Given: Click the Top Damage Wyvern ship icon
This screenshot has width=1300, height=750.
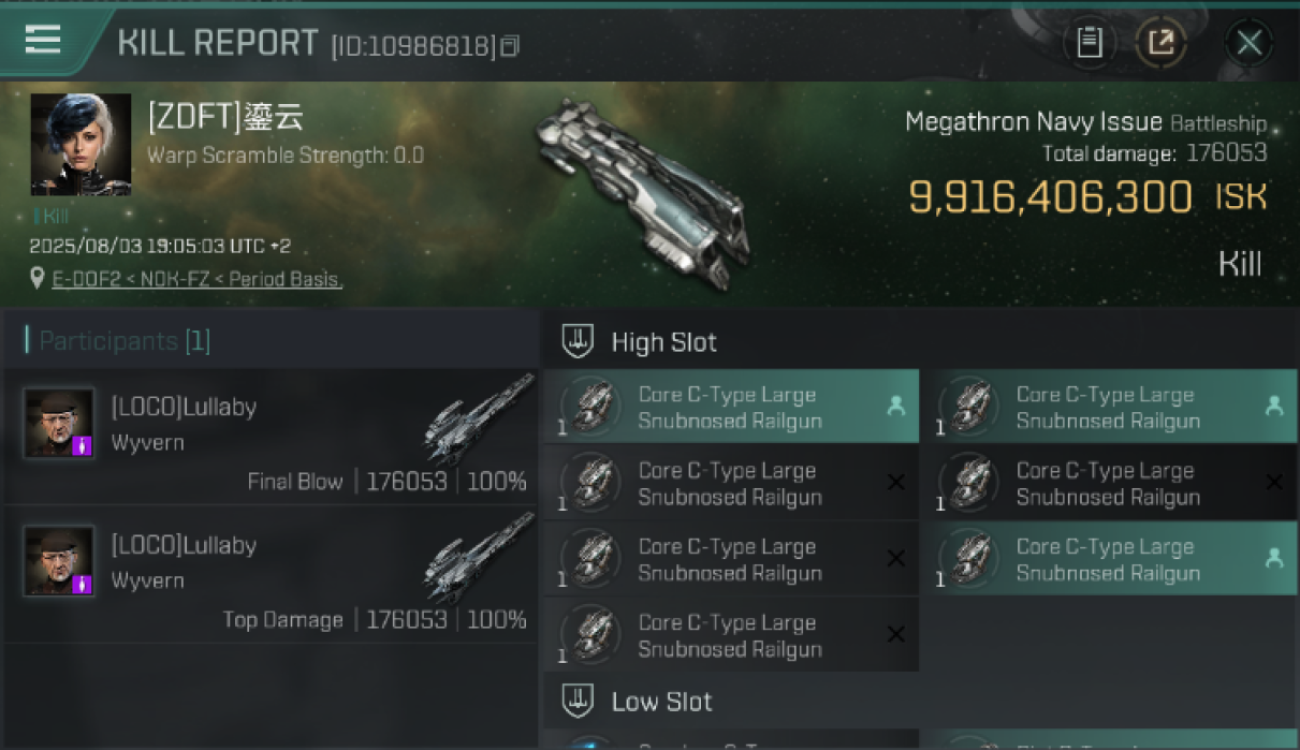Looking at the screenshot, I should 479,558.
